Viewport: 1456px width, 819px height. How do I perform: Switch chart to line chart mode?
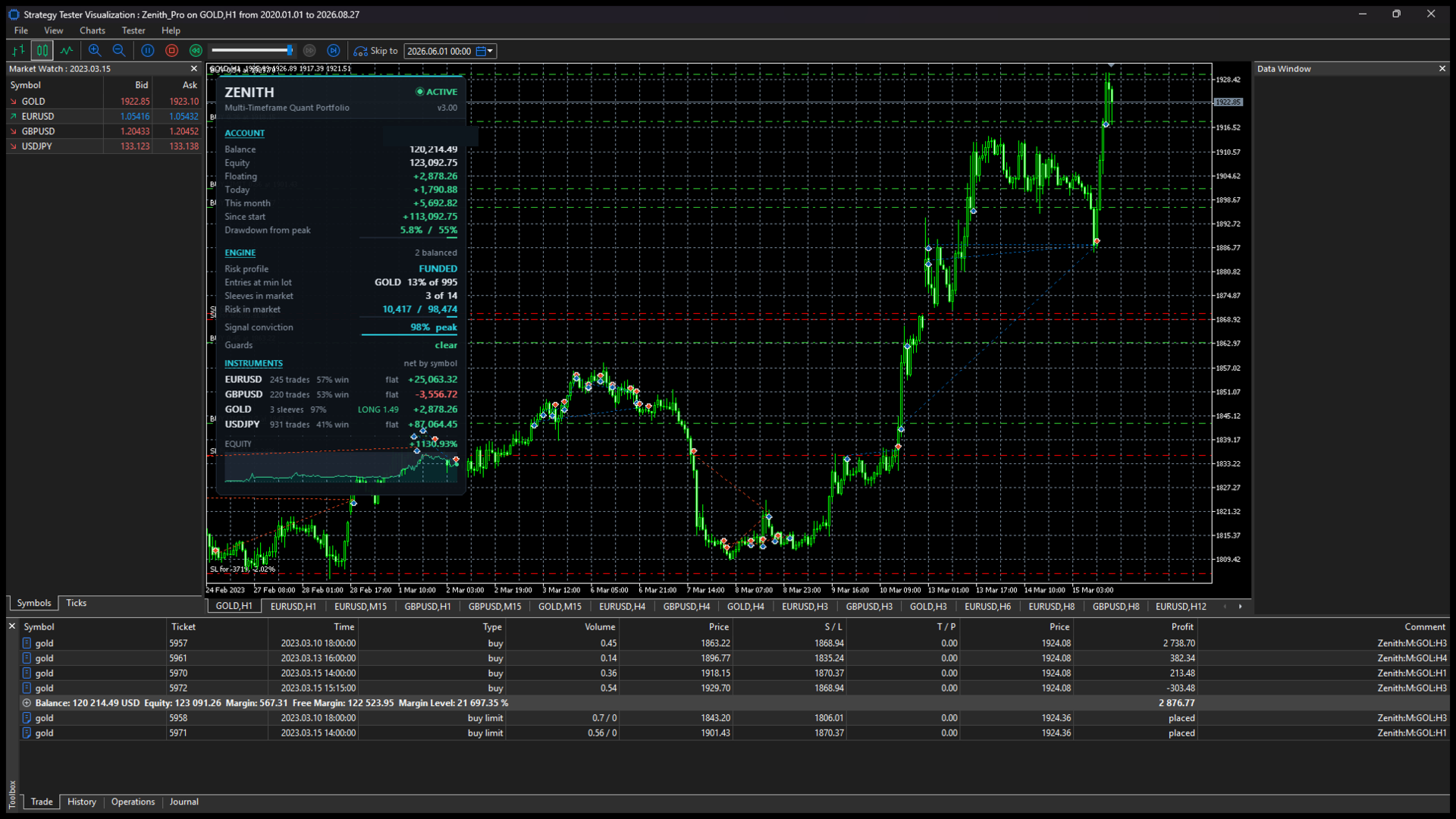point(67,51)
